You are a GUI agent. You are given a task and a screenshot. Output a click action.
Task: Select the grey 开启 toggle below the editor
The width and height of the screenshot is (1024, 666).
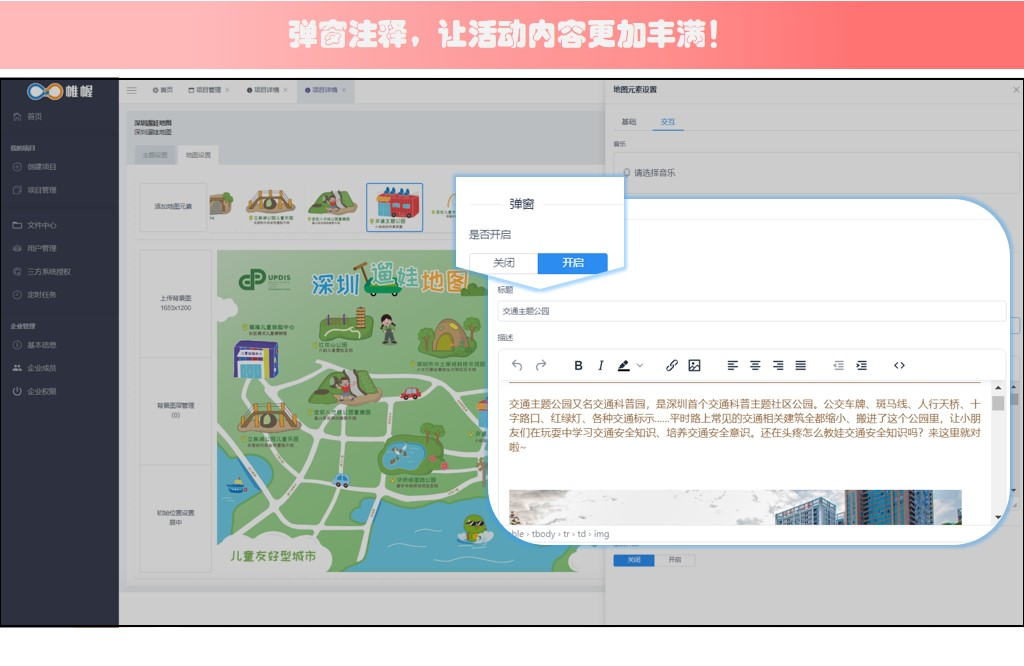[675, 560]
